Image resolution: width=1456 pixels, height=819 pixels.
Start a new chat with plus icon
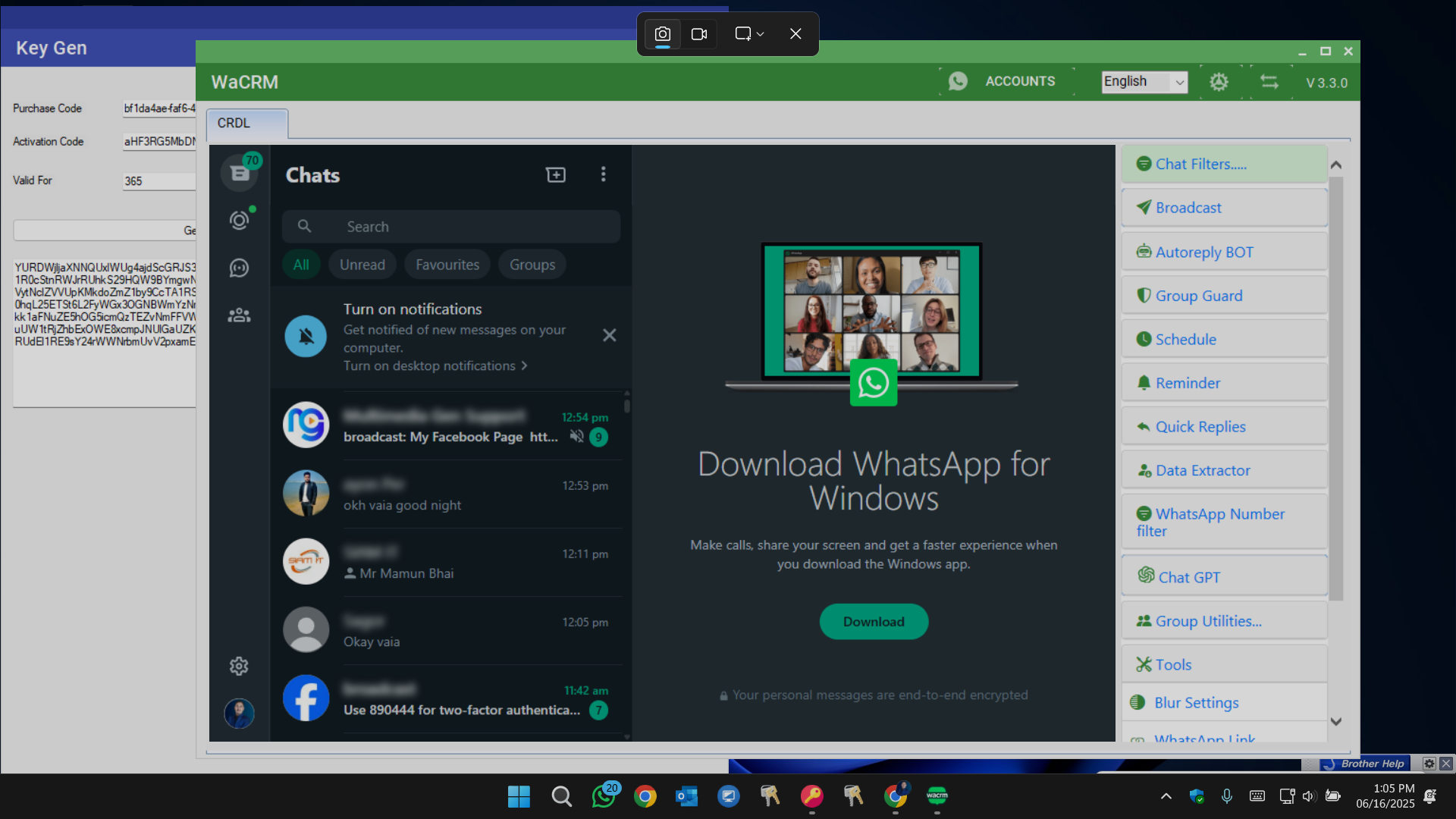[556, 175]
